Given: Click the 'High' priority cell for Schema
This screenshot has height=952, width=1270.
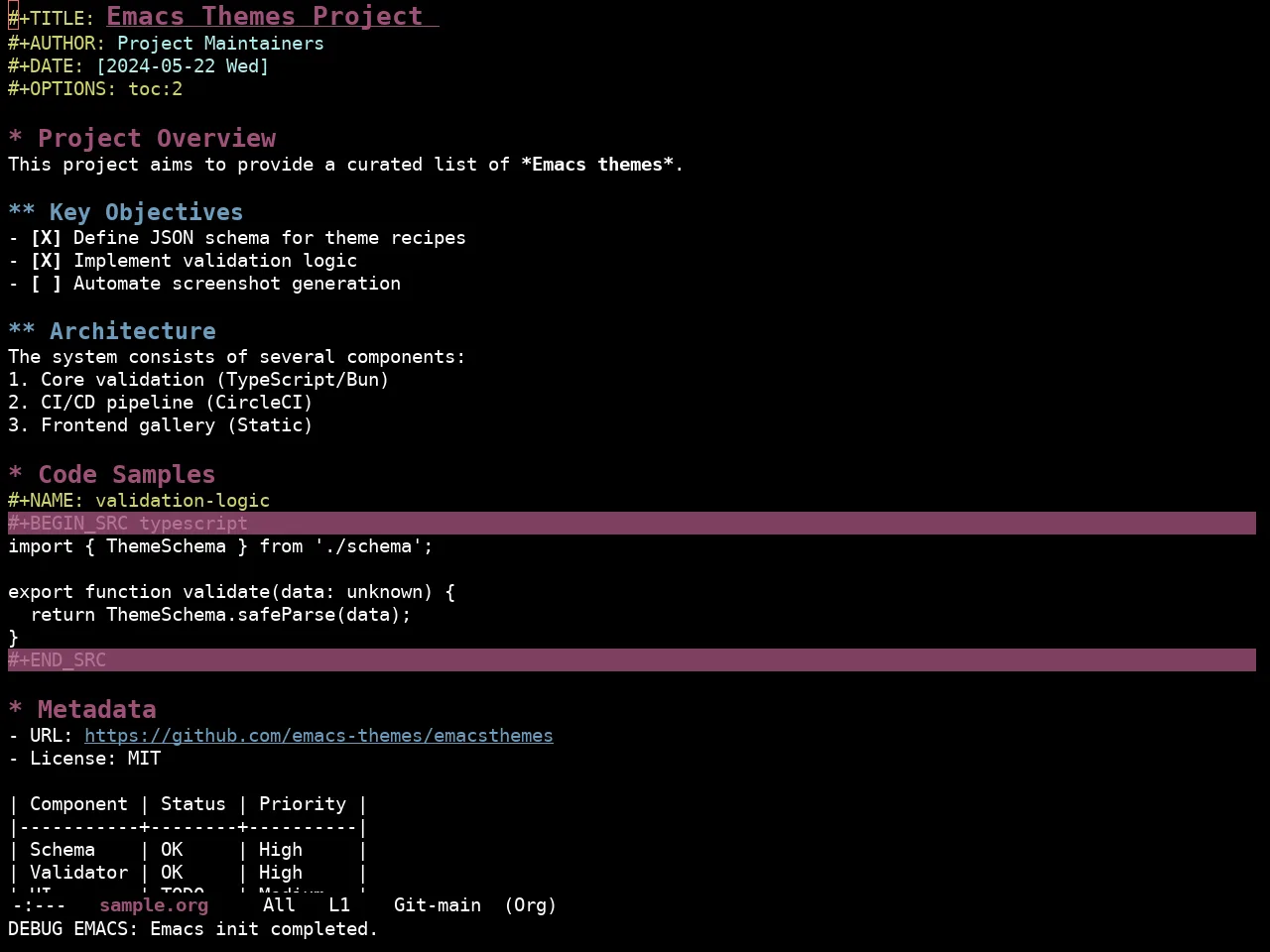Looking at the screenshot, I should (281, 850).
